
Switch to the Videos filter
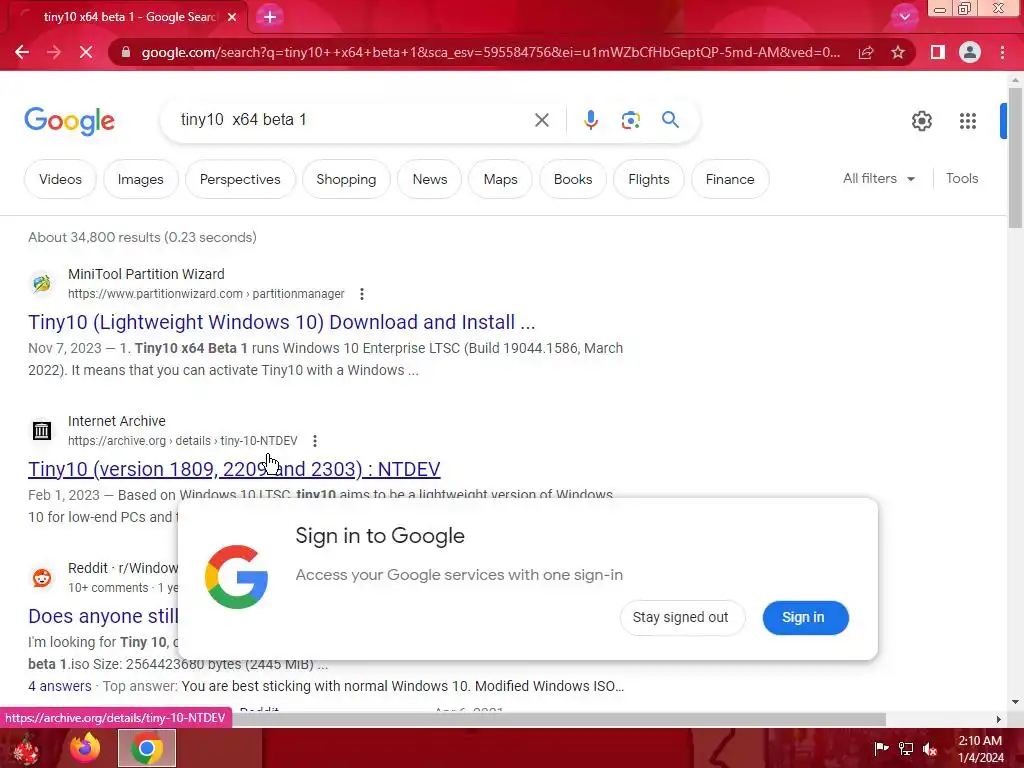[x=60, y=179]
